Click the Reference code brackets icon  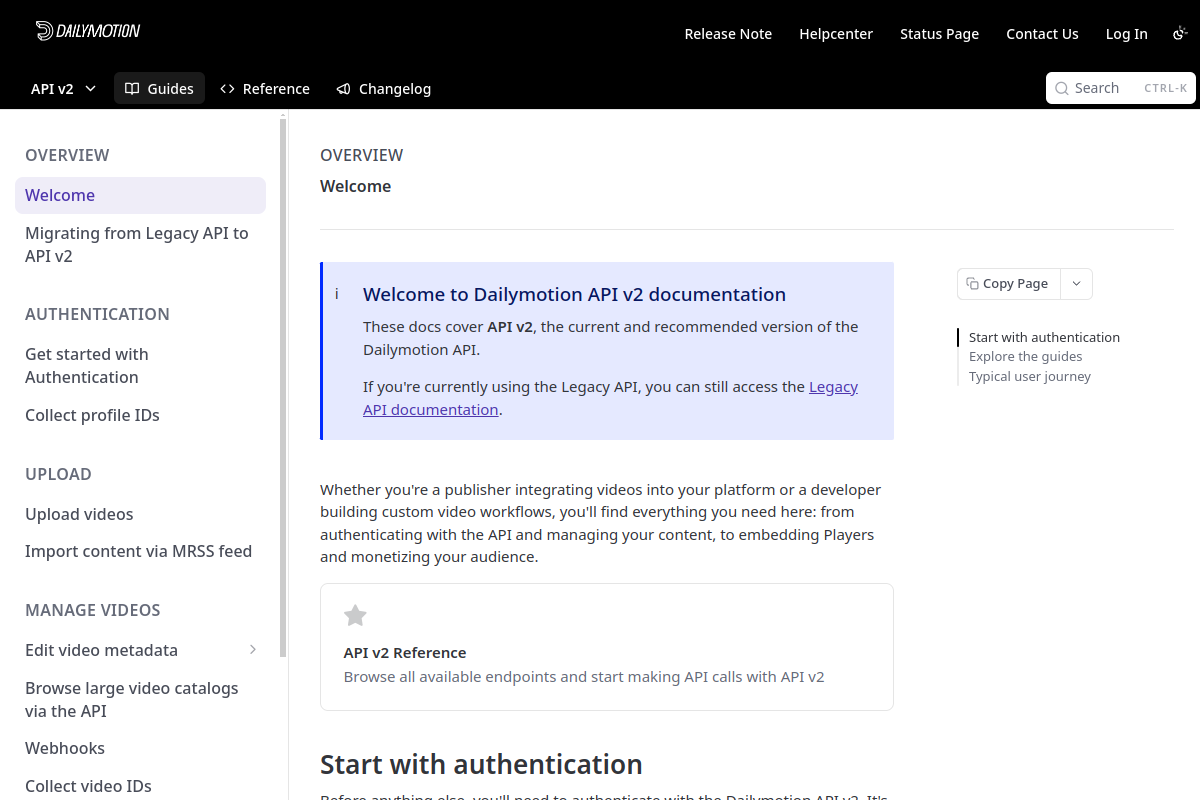click(227, 89)
